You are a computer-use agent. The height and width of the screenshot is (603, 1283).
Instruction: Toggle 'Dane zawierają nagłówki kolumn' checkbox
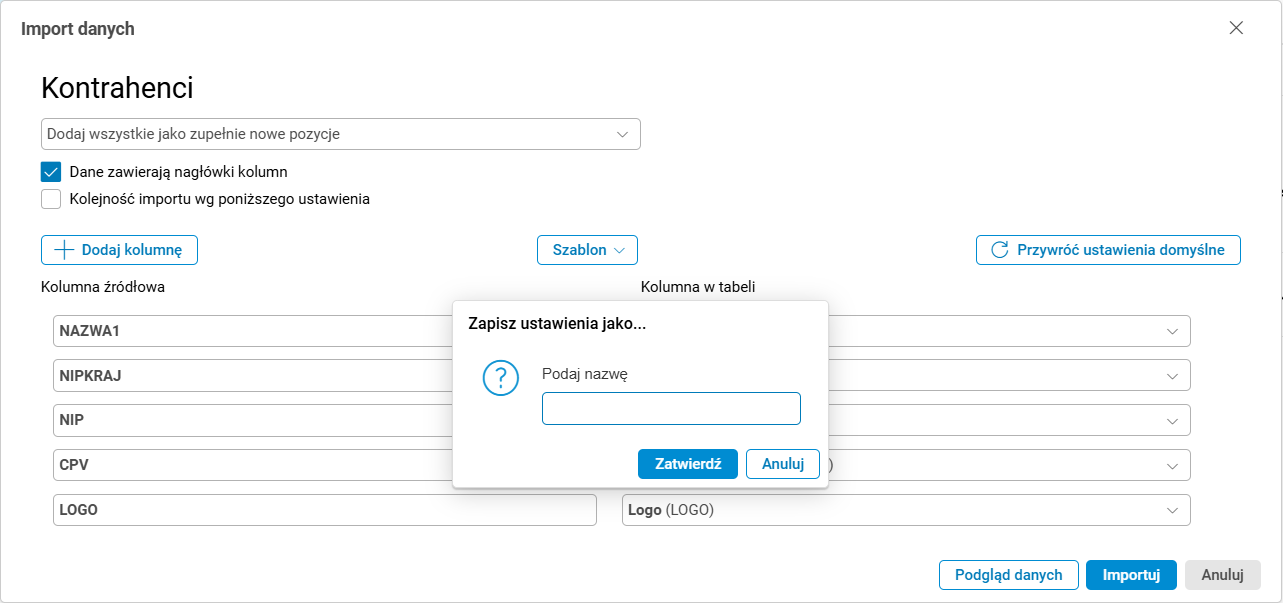(x=51, y=172)
